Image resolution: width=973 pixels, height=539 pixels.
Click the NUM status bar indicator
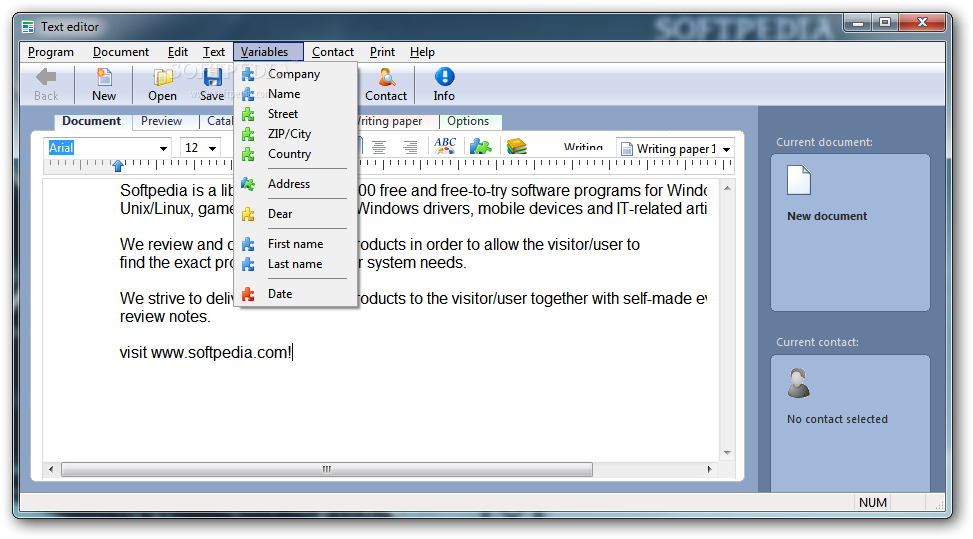(872, 502)
